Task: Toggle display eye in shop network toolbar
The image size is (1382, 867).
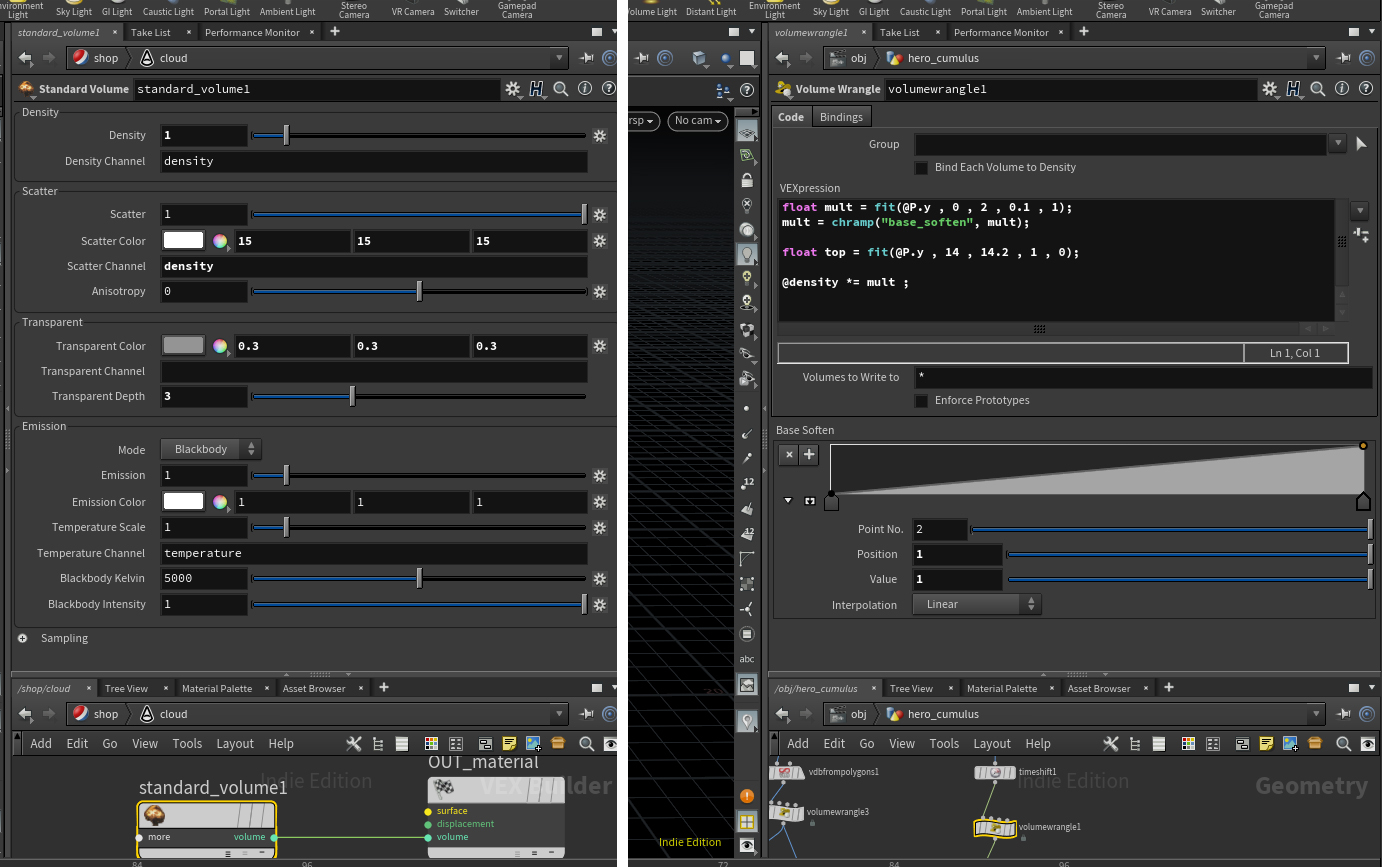Action: (609, 743)
